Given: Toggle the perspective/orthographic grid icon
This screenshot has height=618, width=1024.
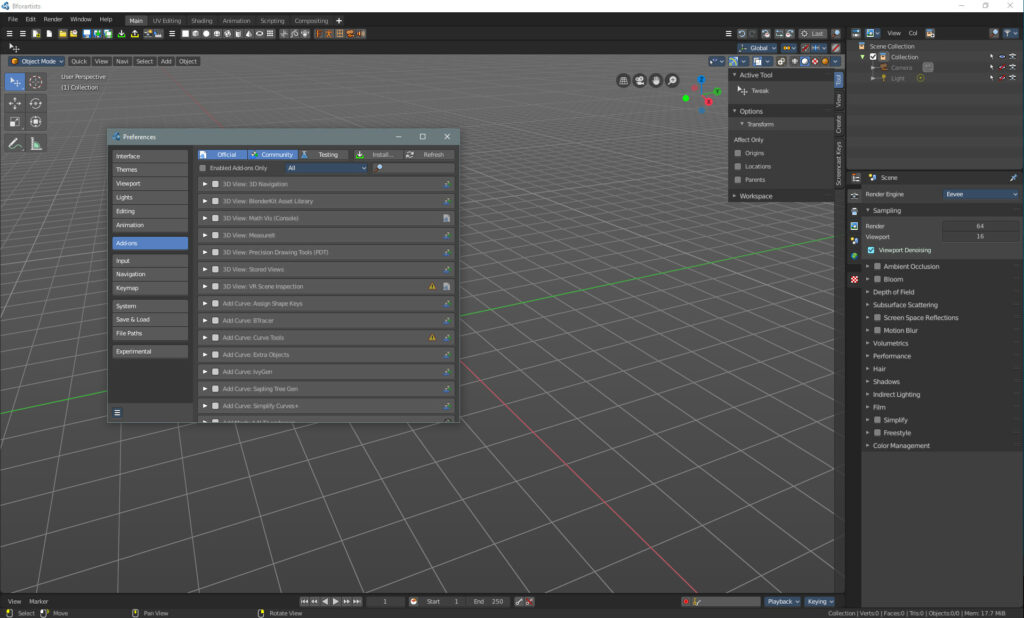Looking at the screenshot, I should 623,80.
